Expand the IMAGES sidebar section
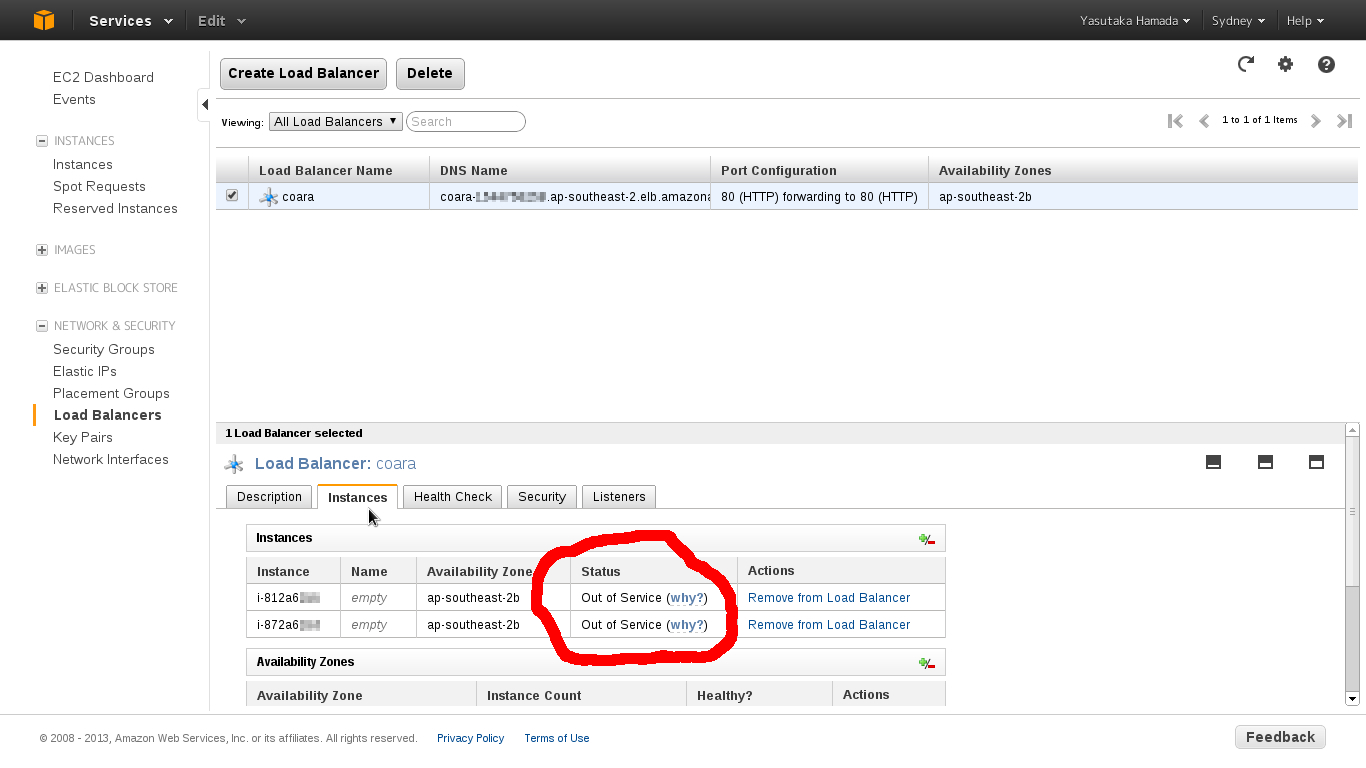This screenshot has width=1366, height=768. click(41, 250)
